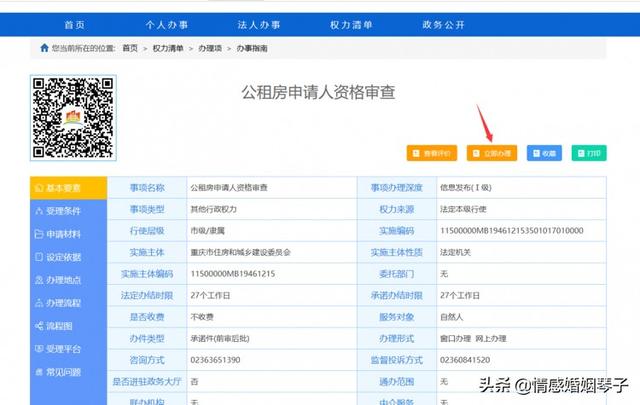Viewport: 640px width, 405px height.
Task: Click the home icon in breadcrumb
Action: pyautogui.click(x=44, y=48)
